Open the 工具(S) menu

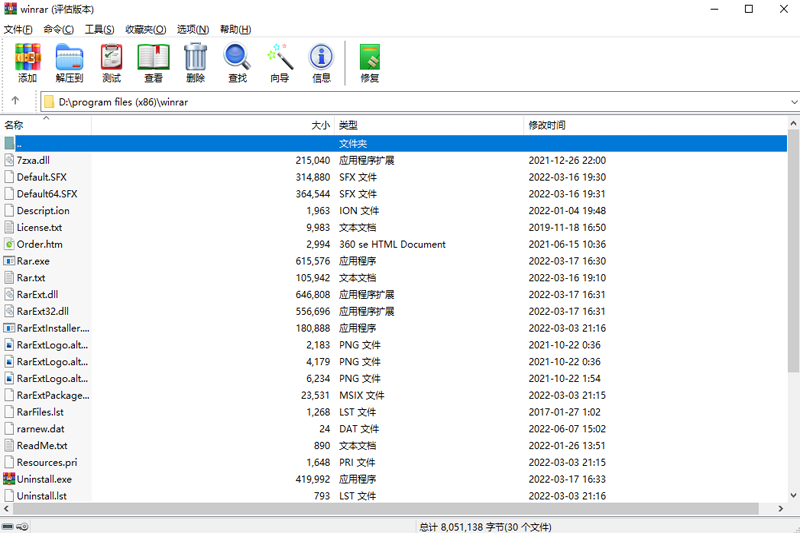pos(99,30)
